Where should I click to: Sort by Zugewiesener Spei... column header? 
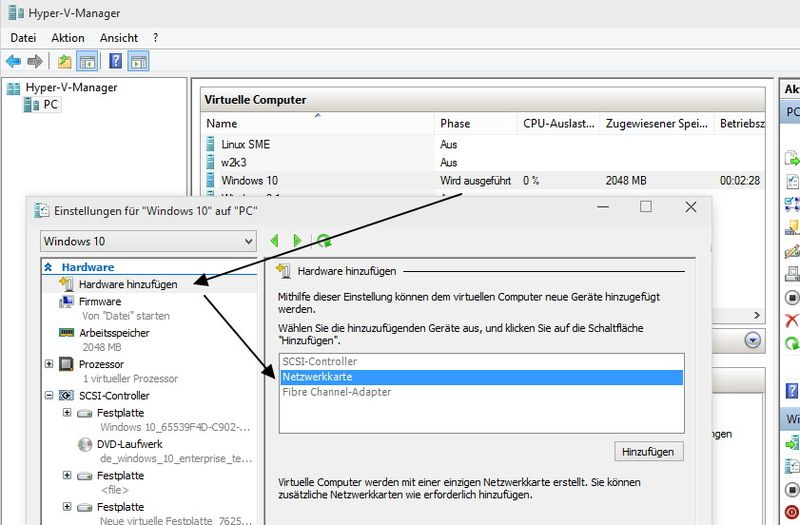[657, 123]
